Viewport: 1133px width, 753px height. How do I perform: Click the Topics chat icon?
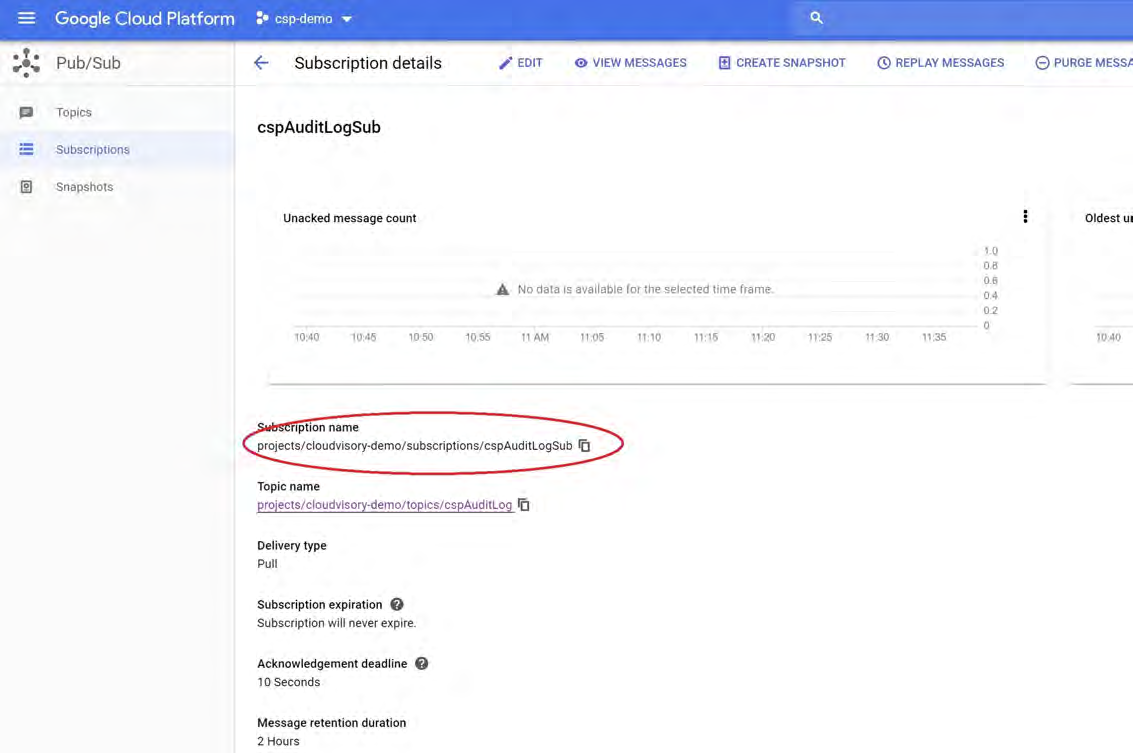(x=27, y=112)
